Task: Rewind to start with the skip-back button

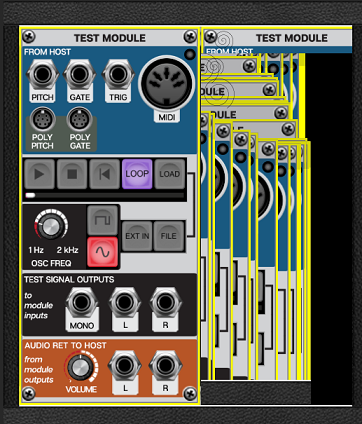Action: pos(105,174)
